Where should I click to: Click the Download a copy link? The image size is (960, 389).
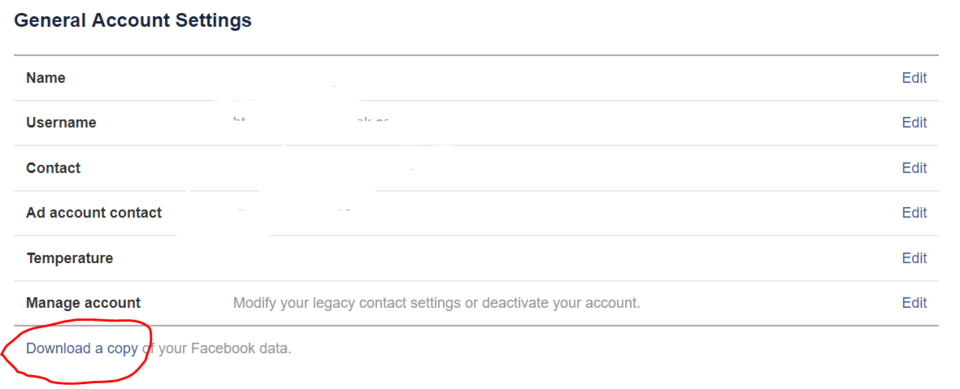pos(81,349)
